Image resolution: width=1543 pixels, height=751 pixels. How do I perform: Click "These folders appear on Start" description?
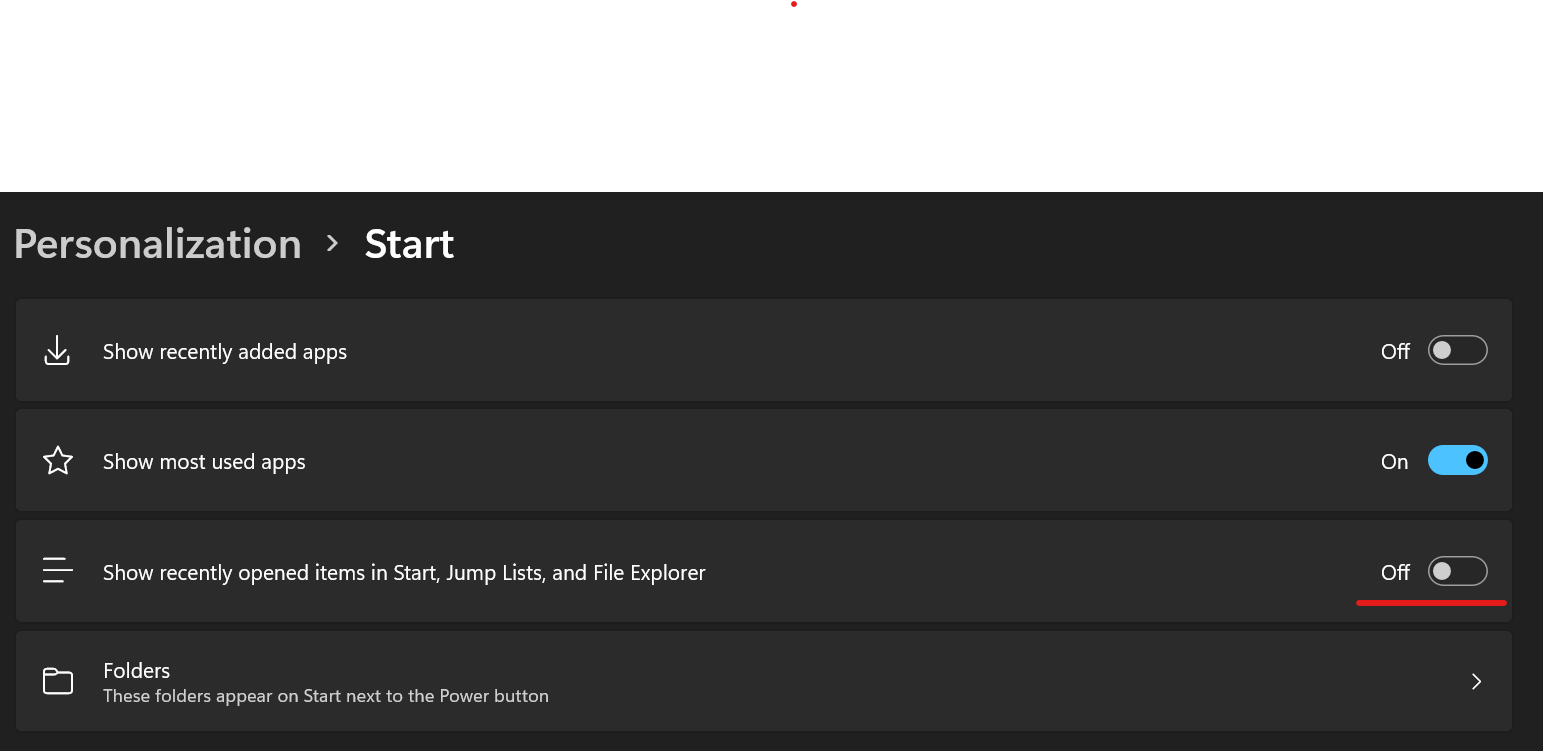(326, 696)
